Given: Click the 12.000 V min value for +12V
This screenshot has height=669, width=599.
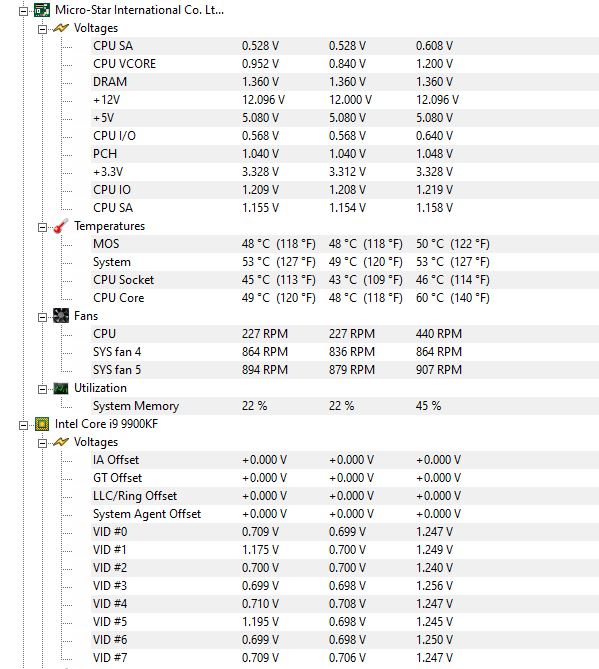Looking at the screenshot, I should tap(350, 100).
